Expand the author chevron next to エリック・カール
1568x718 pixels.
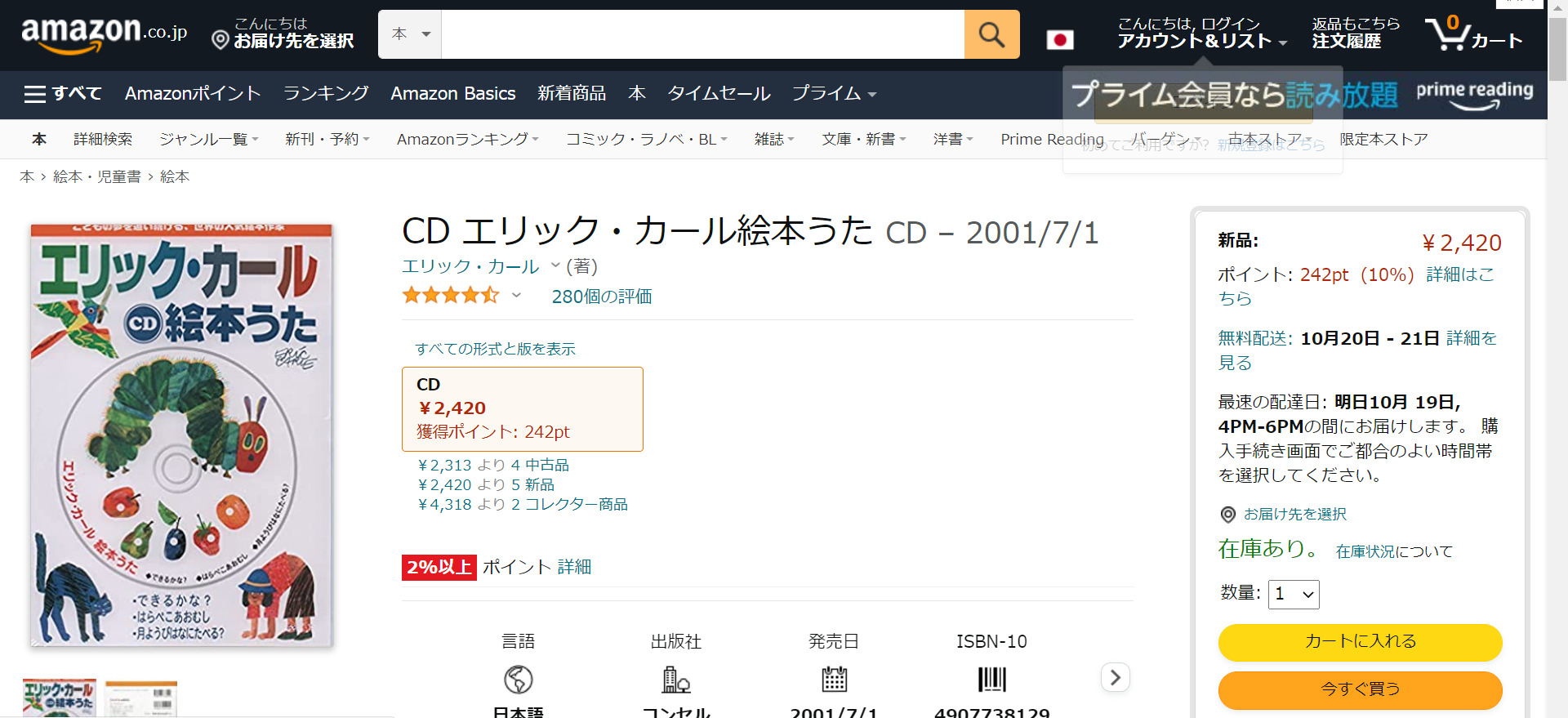pyautogui.click(x=555, y=265)
